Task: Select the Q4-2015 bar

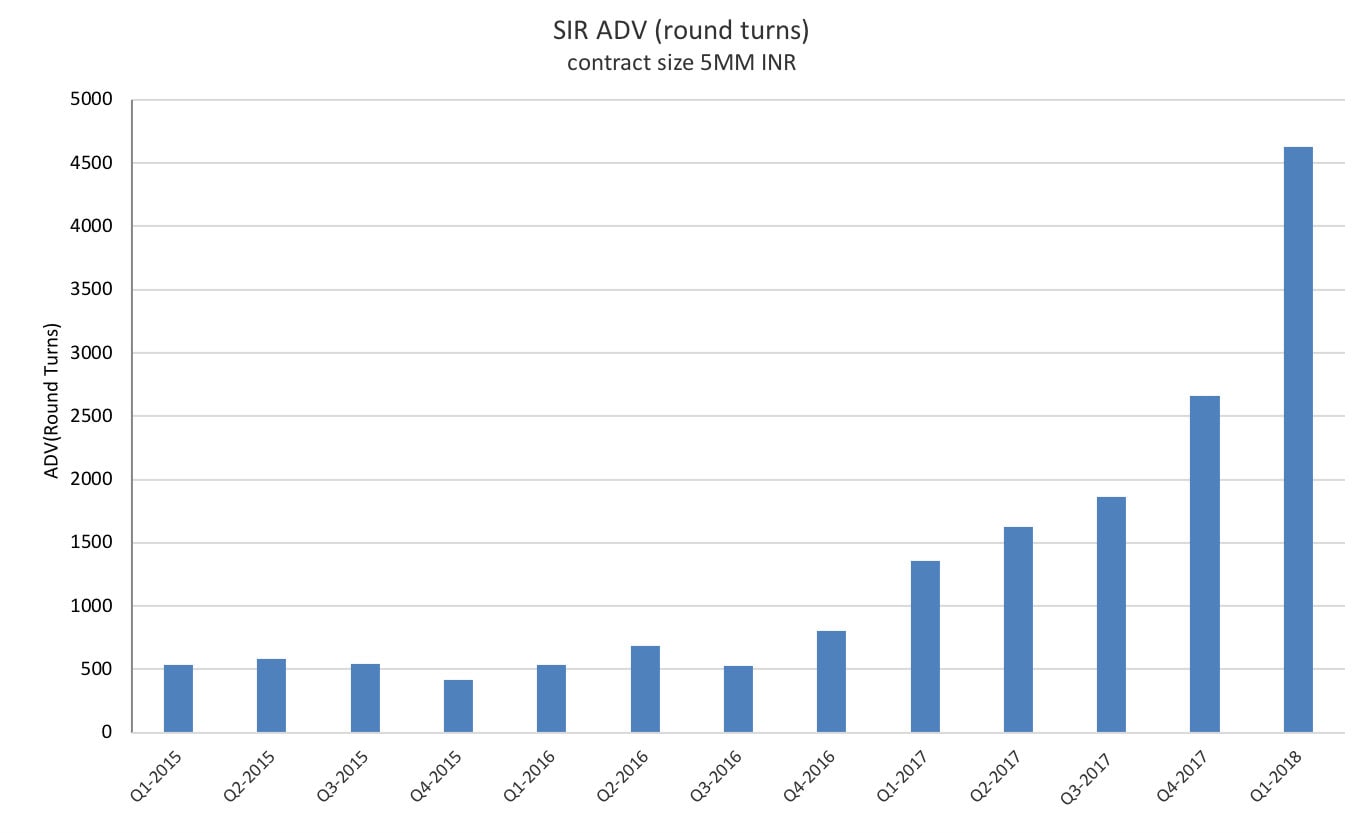Action: tap(458, 706)
